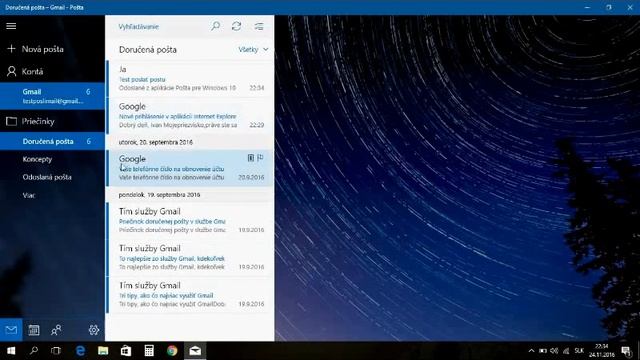Switch to Mail view icon
Viewport: 640px width, 360px height.
(x=11, y=330)
